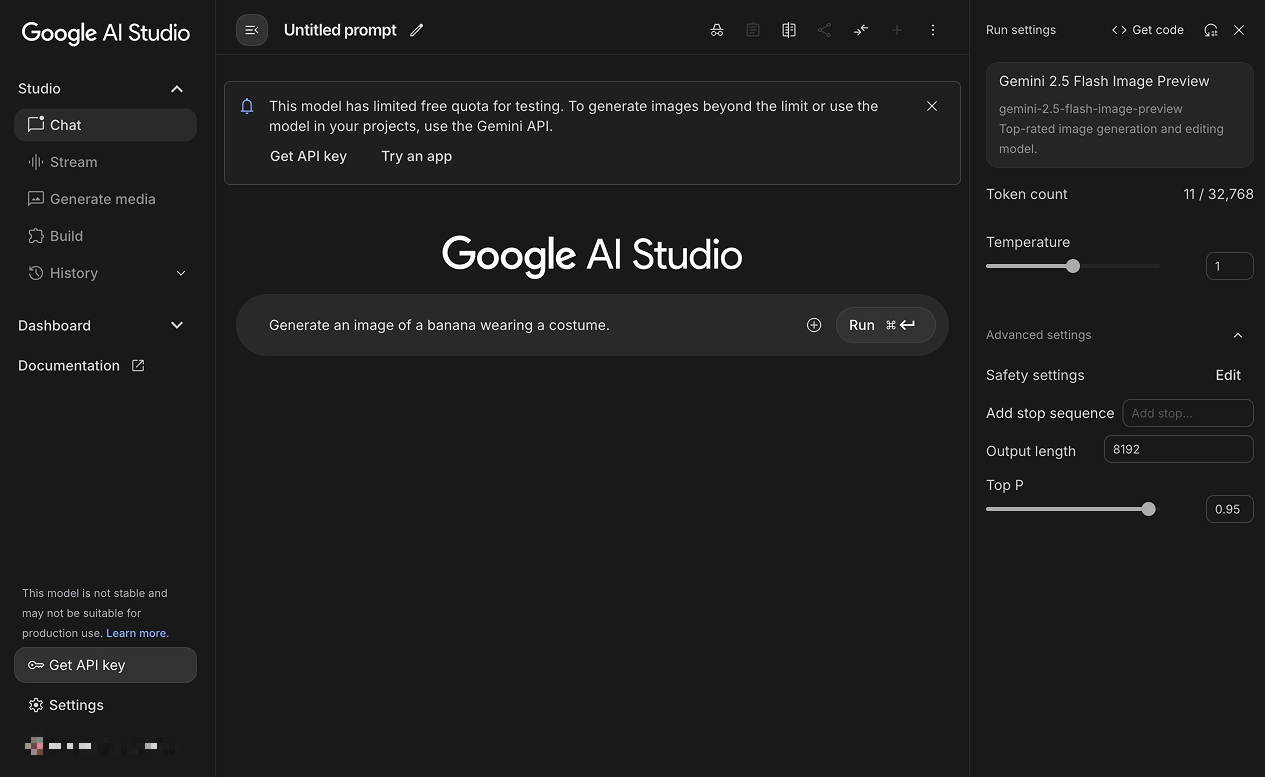
Task: Select Stream in the sidebar
Action: point(105,162)
